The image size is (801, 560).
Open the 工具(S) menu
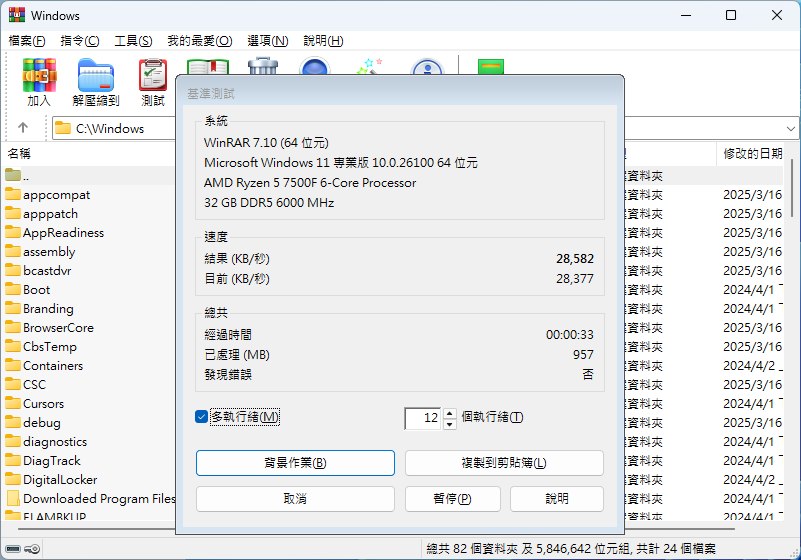[x=133, y=41]
